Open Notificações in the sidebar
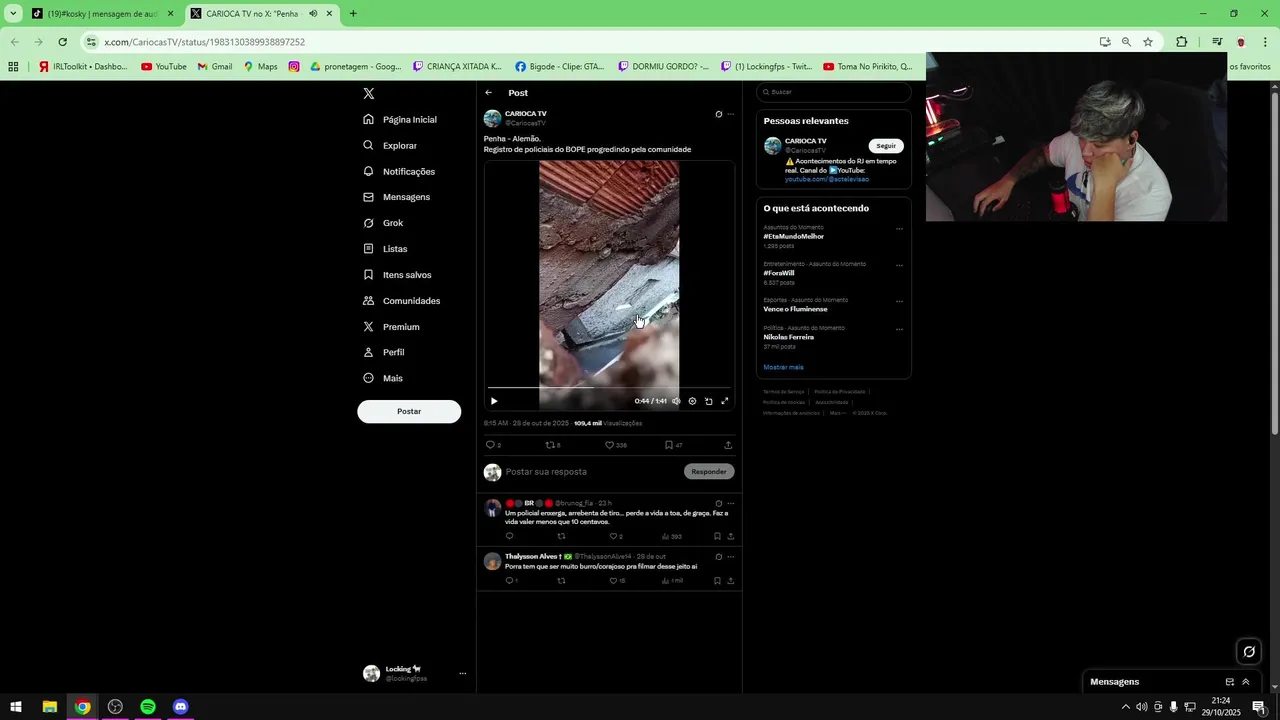Image resolution: width=1280 pixels, height=720 pixels. (399, 171)
